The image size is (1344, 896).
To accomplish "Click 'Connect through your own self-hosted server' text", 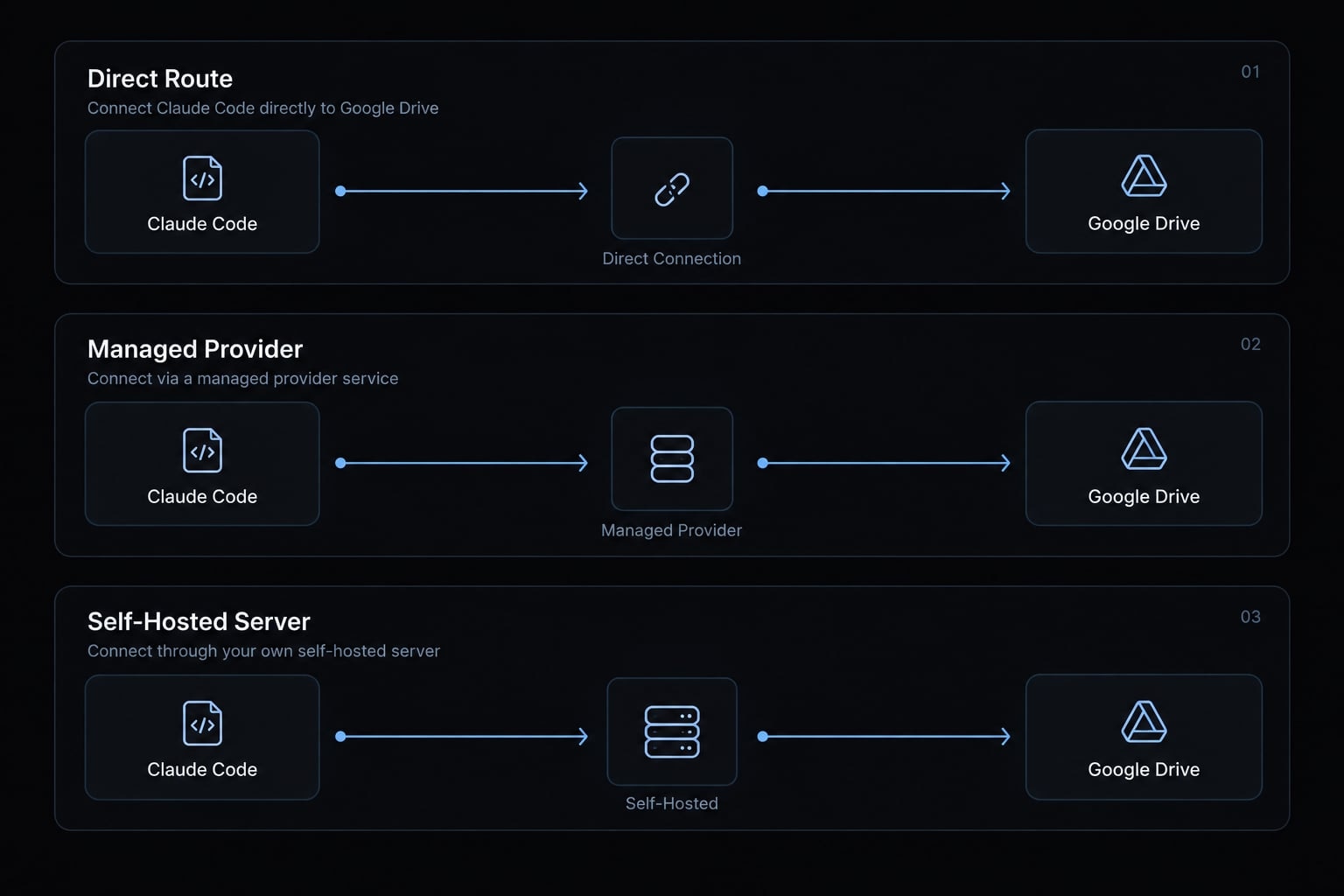I will click(263, 651).
